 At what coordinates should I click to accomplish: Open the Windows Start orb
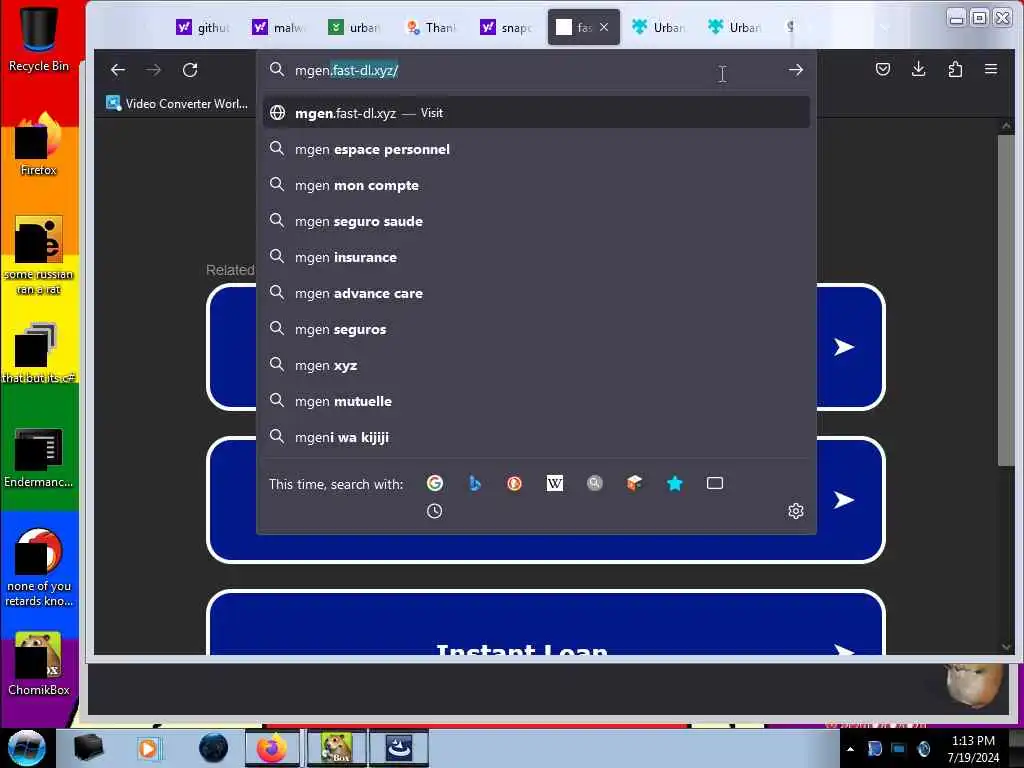pyautogui.click(x=27, y=748)
